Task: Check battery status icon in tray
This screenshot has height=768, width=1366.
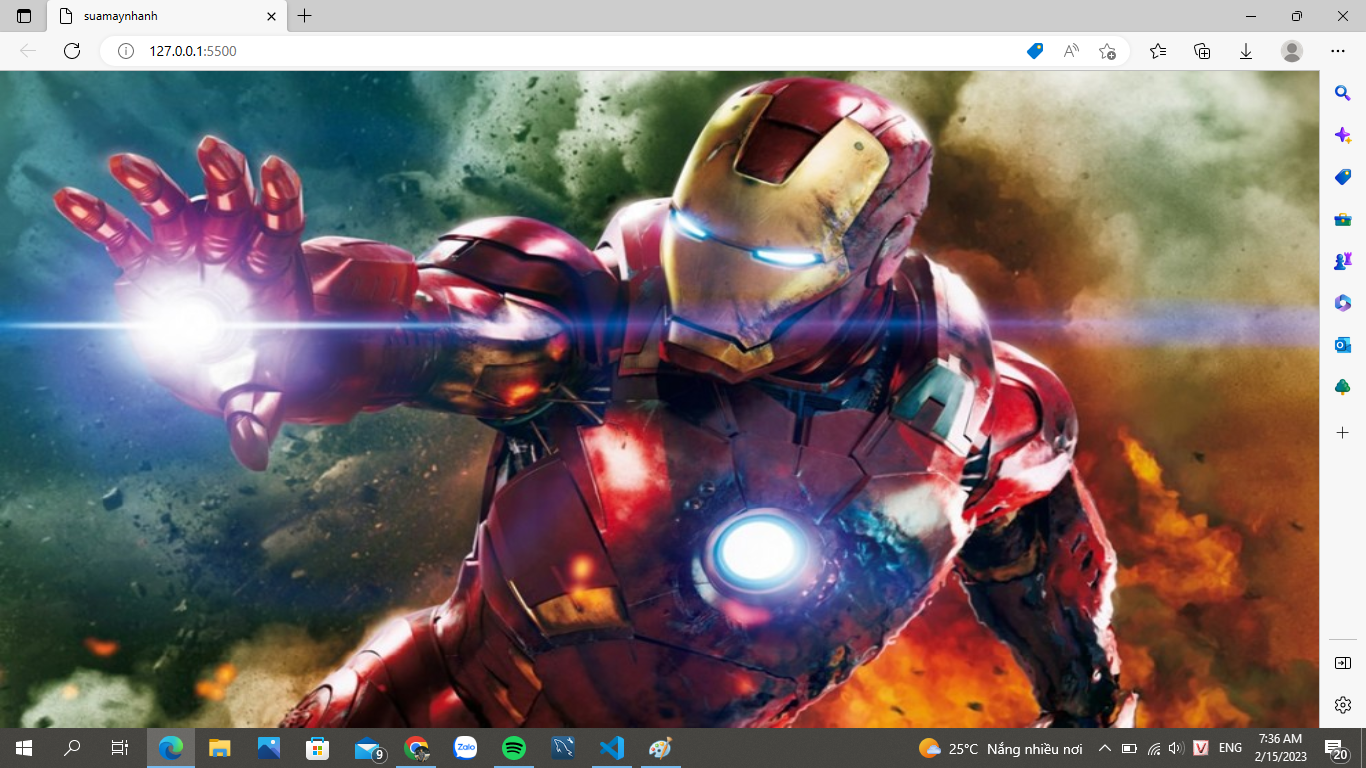Action: (x=1130, y=748)
